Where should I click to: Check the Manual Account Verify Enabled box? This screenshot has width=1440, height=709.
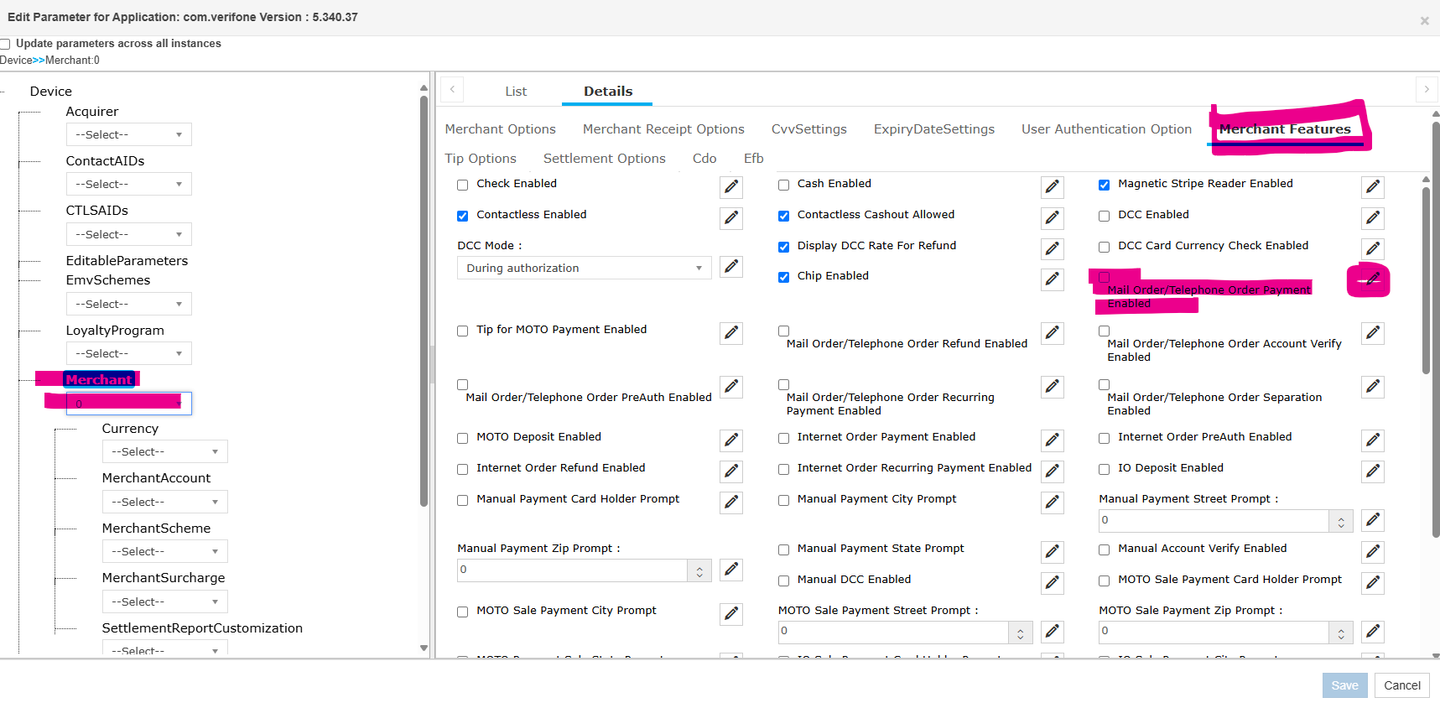1104,550
